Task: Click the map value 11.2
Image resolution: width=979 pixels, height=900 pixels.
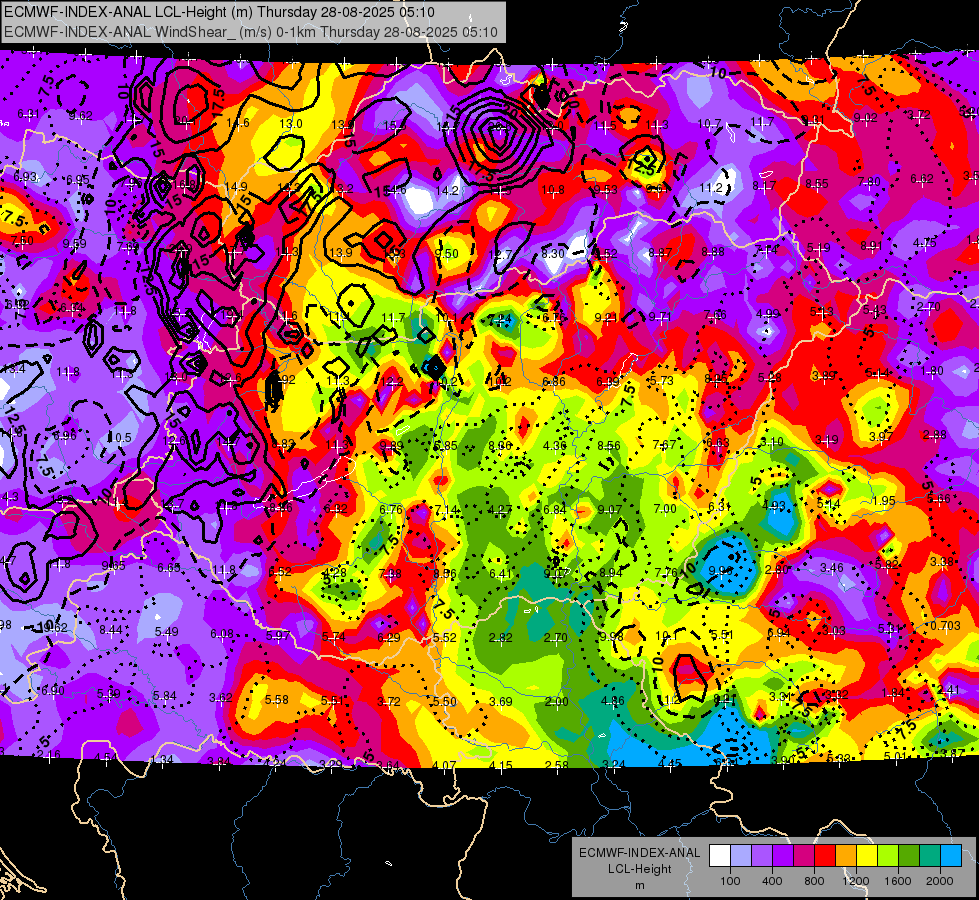Action: [x=711, y=187]
